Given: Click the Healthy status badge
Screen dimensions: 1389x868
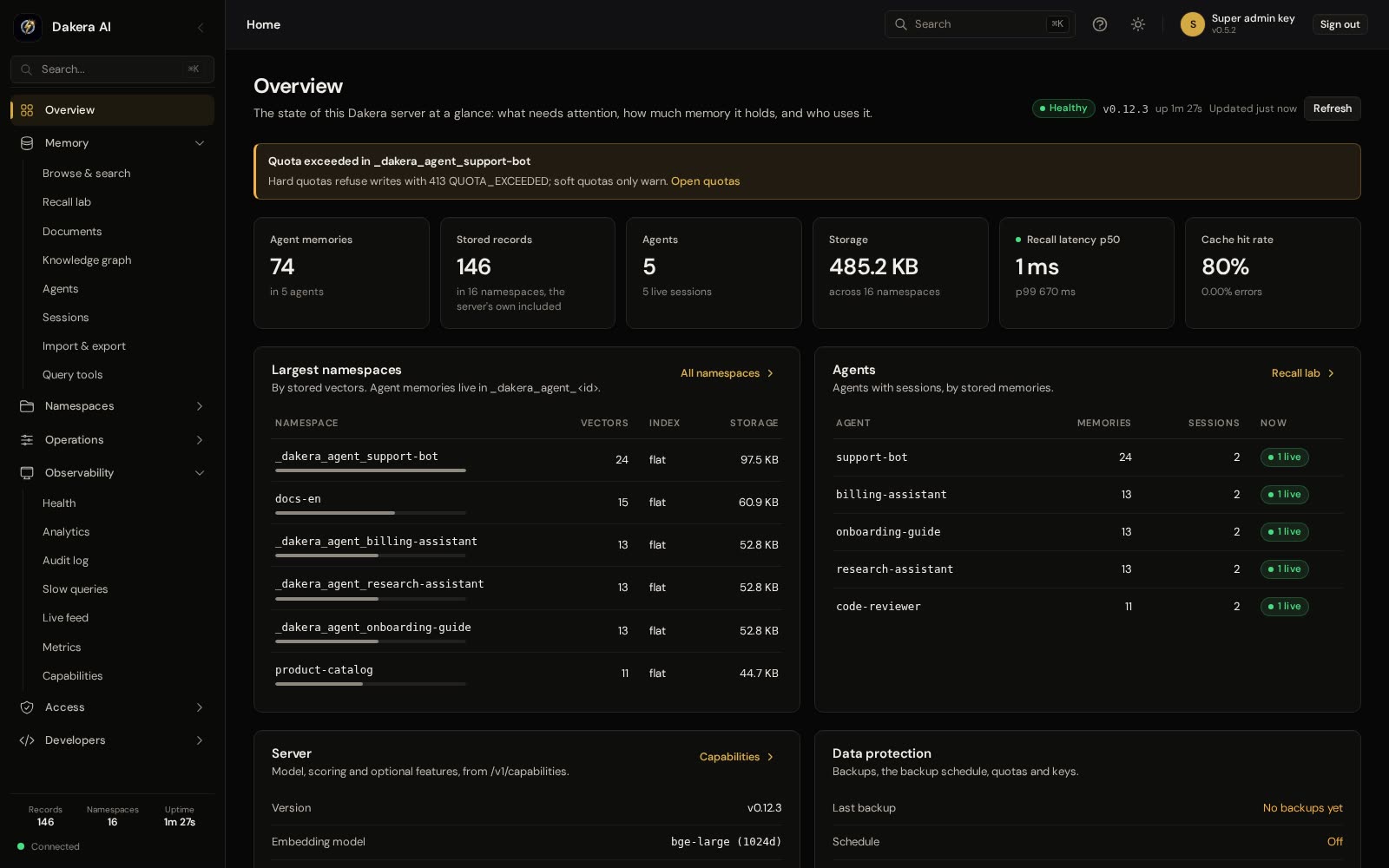Looking at the screenshot, I should (x=1063, y=108).
